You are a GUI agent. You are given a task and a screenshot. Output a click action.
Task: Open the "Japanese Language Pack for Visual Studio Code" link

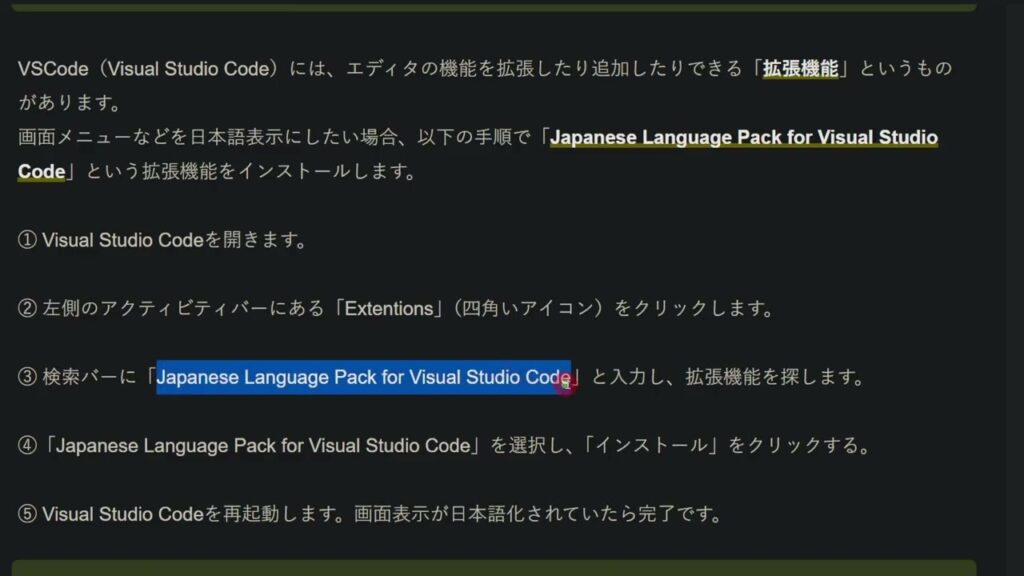(746, 137)
